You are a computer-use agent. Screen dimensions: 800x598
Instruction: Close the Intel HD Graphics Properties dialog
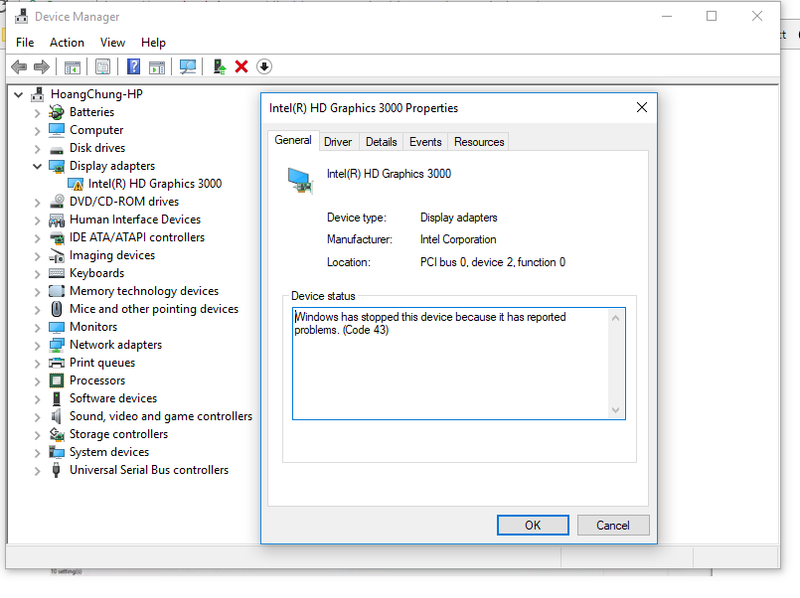[642, 108]
